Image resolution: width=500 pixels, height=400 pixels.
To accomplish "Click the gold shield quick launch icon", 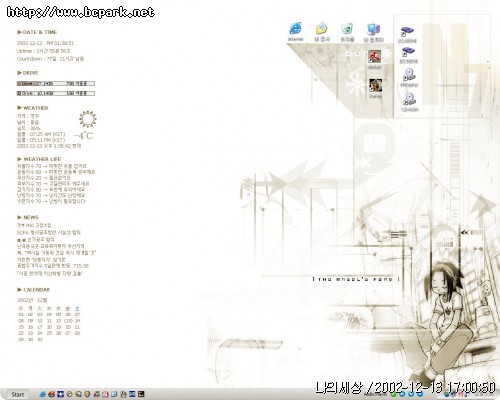I will pyautogui.click(x=87, y=394).
